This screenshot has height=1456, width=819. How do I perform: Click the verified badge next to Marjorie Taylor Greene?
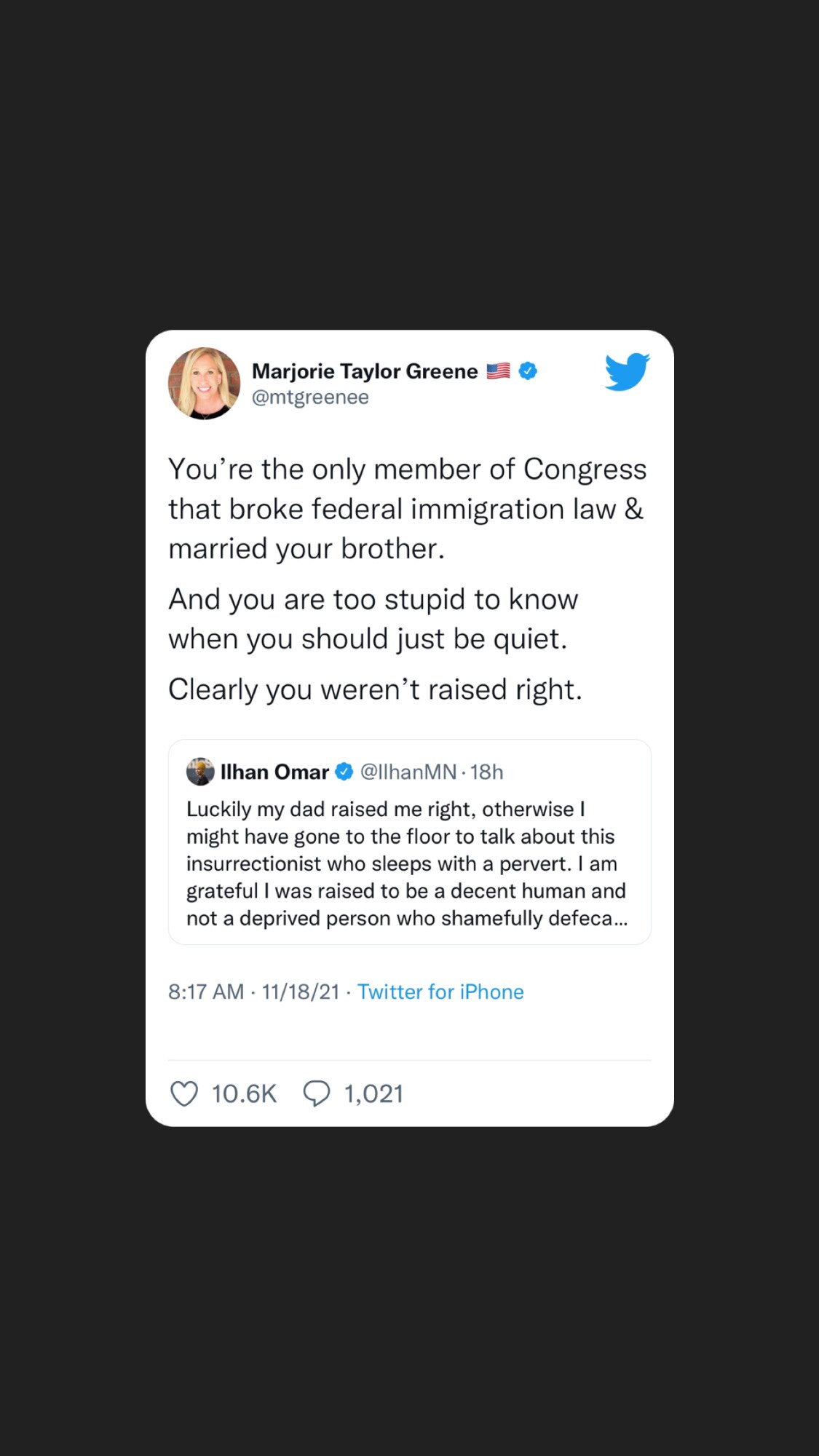[527, 371]
